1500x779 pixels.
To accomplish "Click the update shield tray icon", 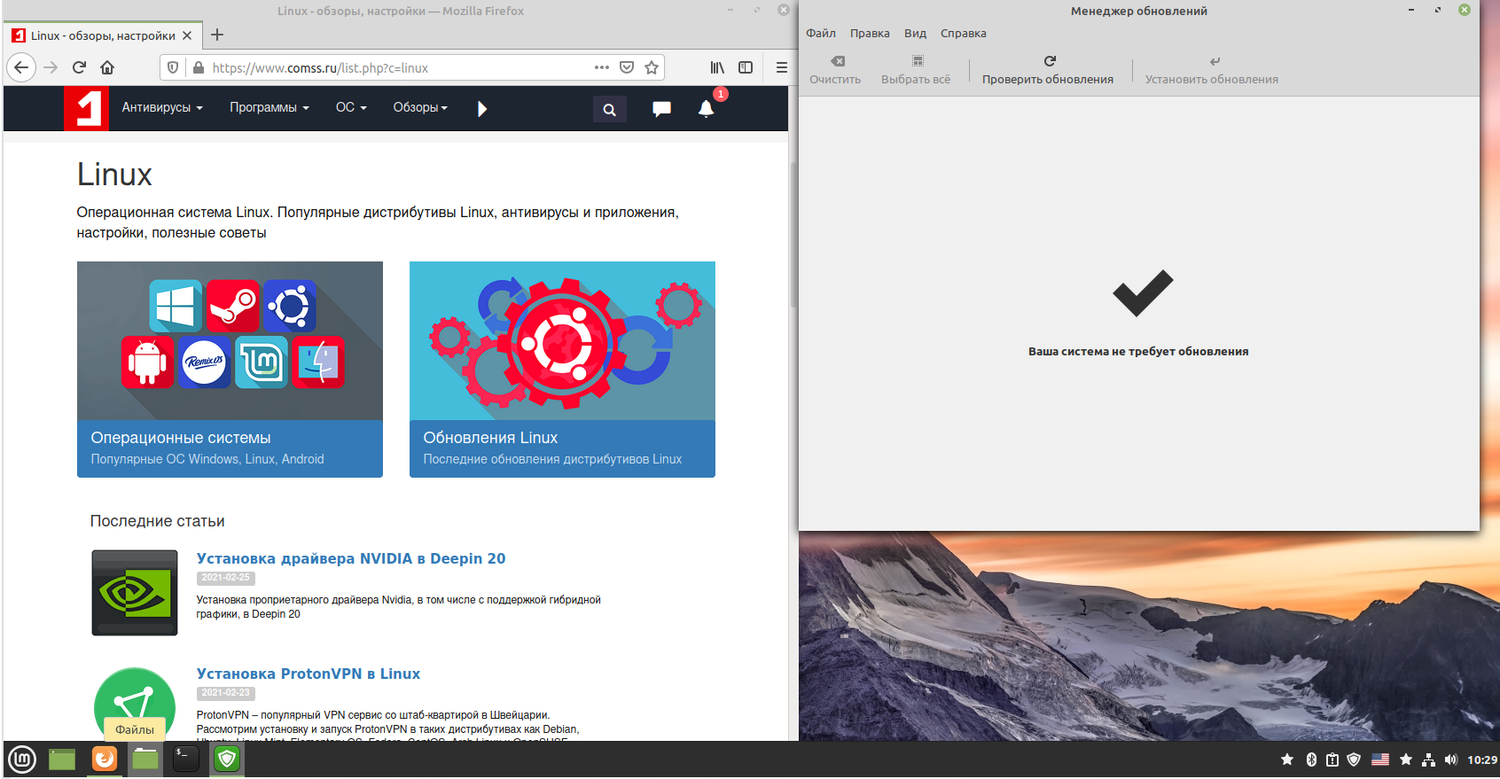I will pos(1355,761).
